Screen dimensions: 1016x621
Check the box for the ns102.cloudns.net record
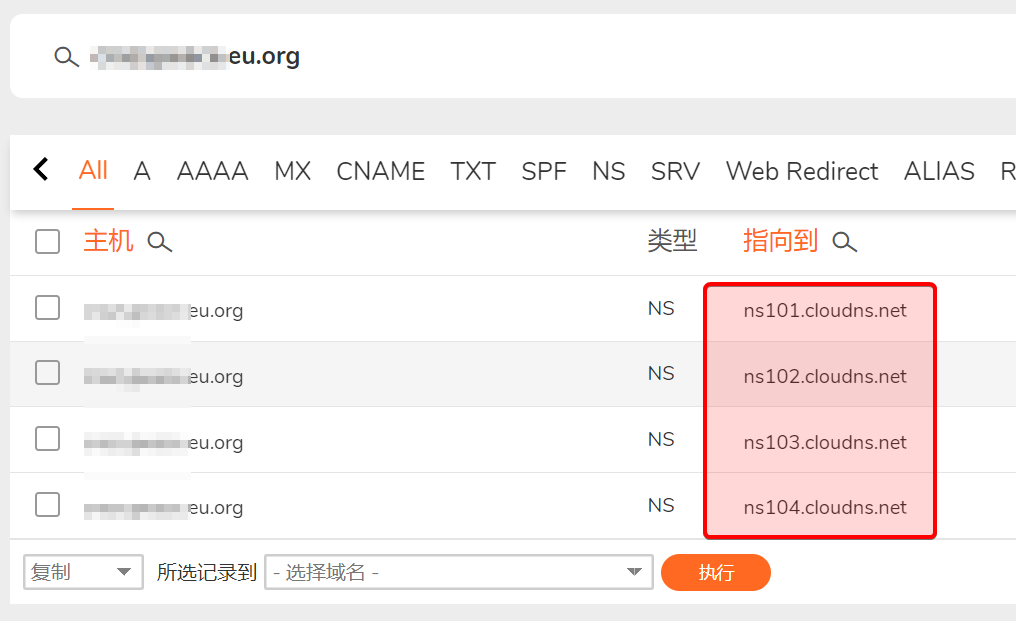point(47,373)
